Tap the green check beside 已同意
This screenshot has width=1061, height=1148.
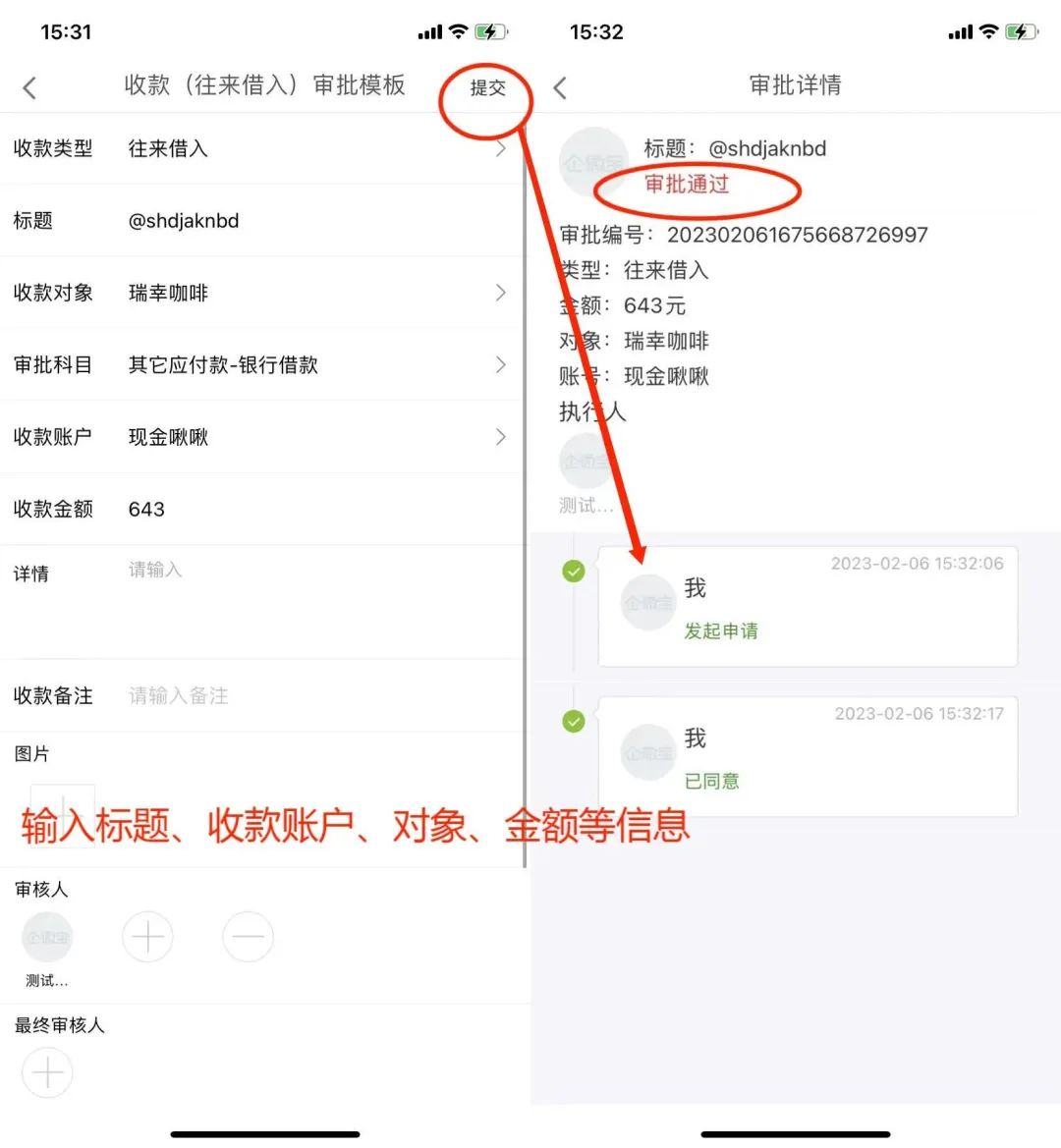point(574,721)
